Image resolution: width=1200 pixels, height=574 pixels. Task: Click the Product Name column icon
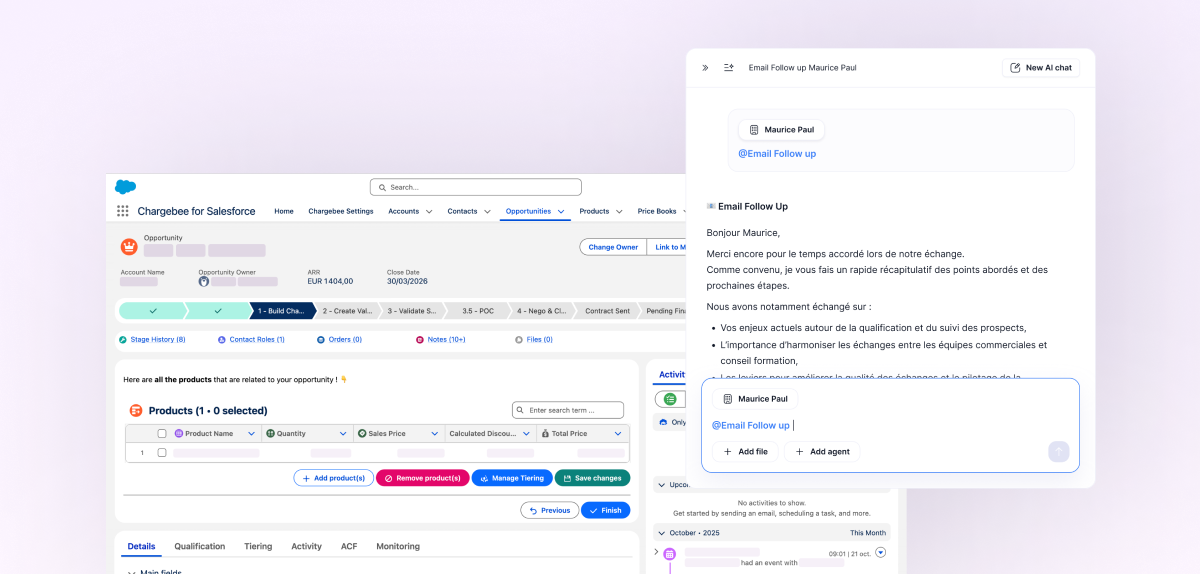click(179, 434)
